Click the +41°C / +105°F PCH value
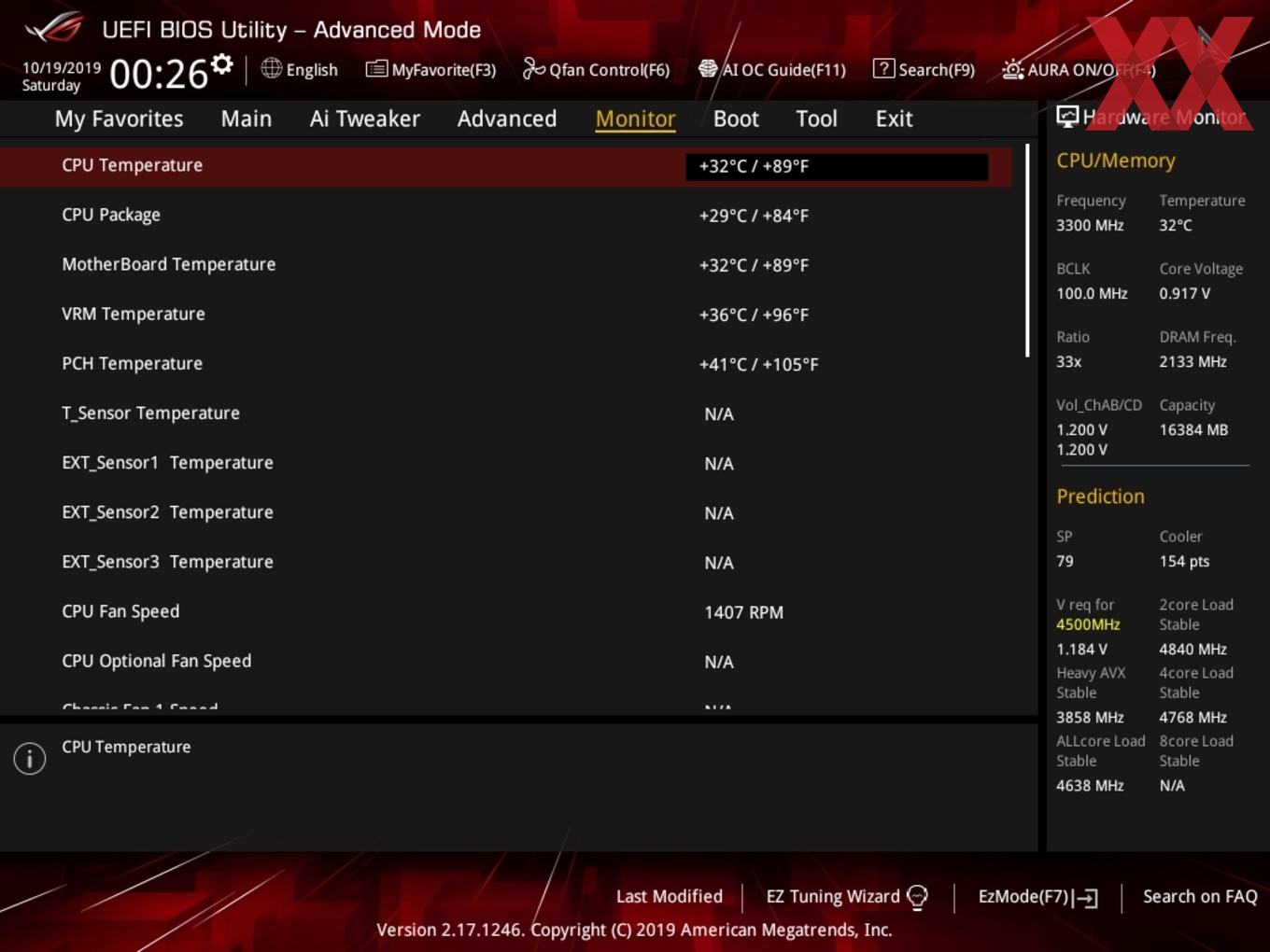The height and width of the screenshot is (952, 1270). point(758,364)
